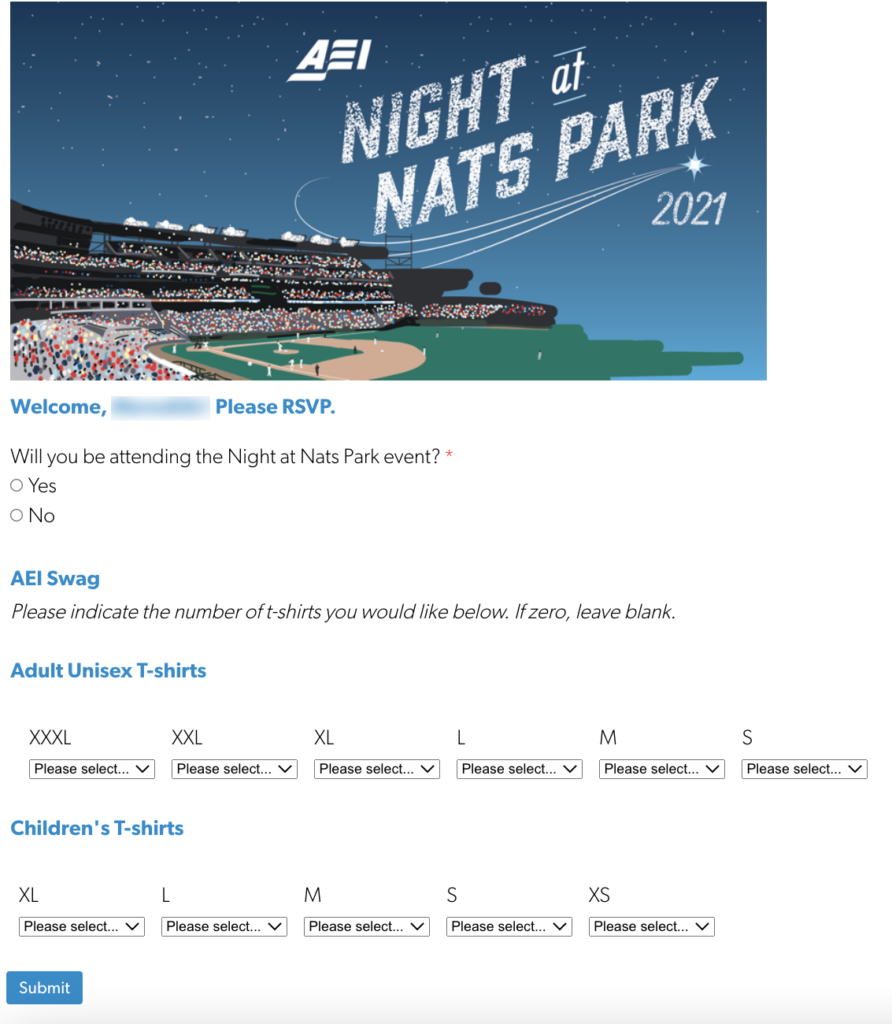This screenshot has height=1024, width=892.
Task: Click the AEI logo in the banner
Action: click(x=329, y=62)
